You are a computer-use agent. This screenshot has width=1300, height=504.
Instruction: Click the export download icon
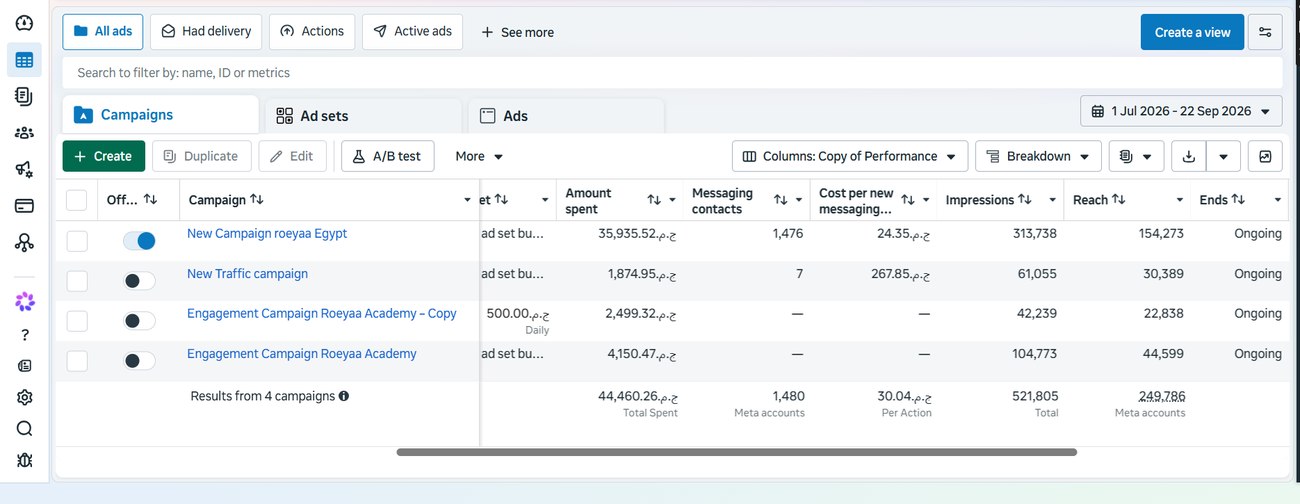(1188, 156)
